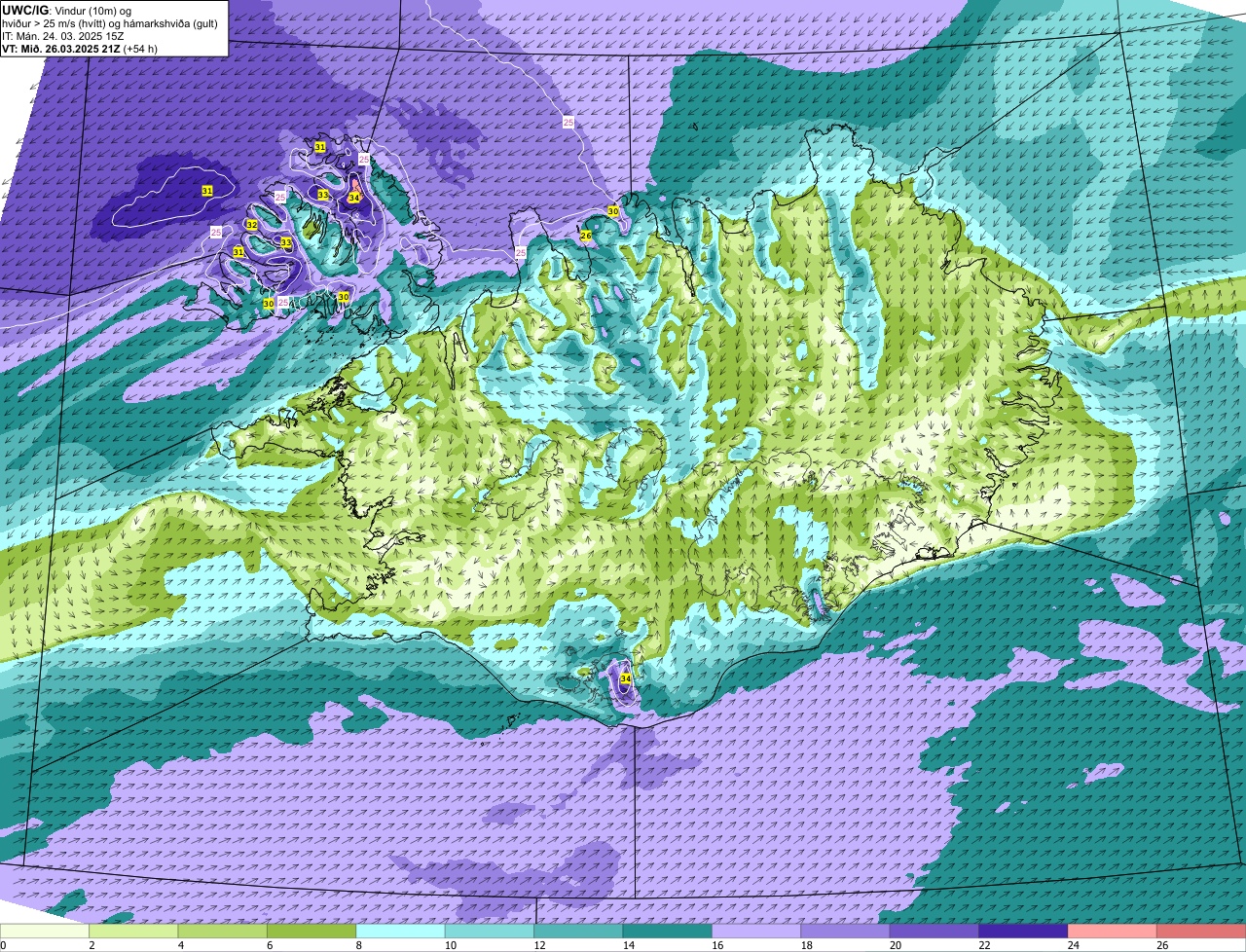Image resolution: width=1246 pixels, height=952 pixels.
Task: Click the yellow "32" gust label
Action: (x=251, y=225)
